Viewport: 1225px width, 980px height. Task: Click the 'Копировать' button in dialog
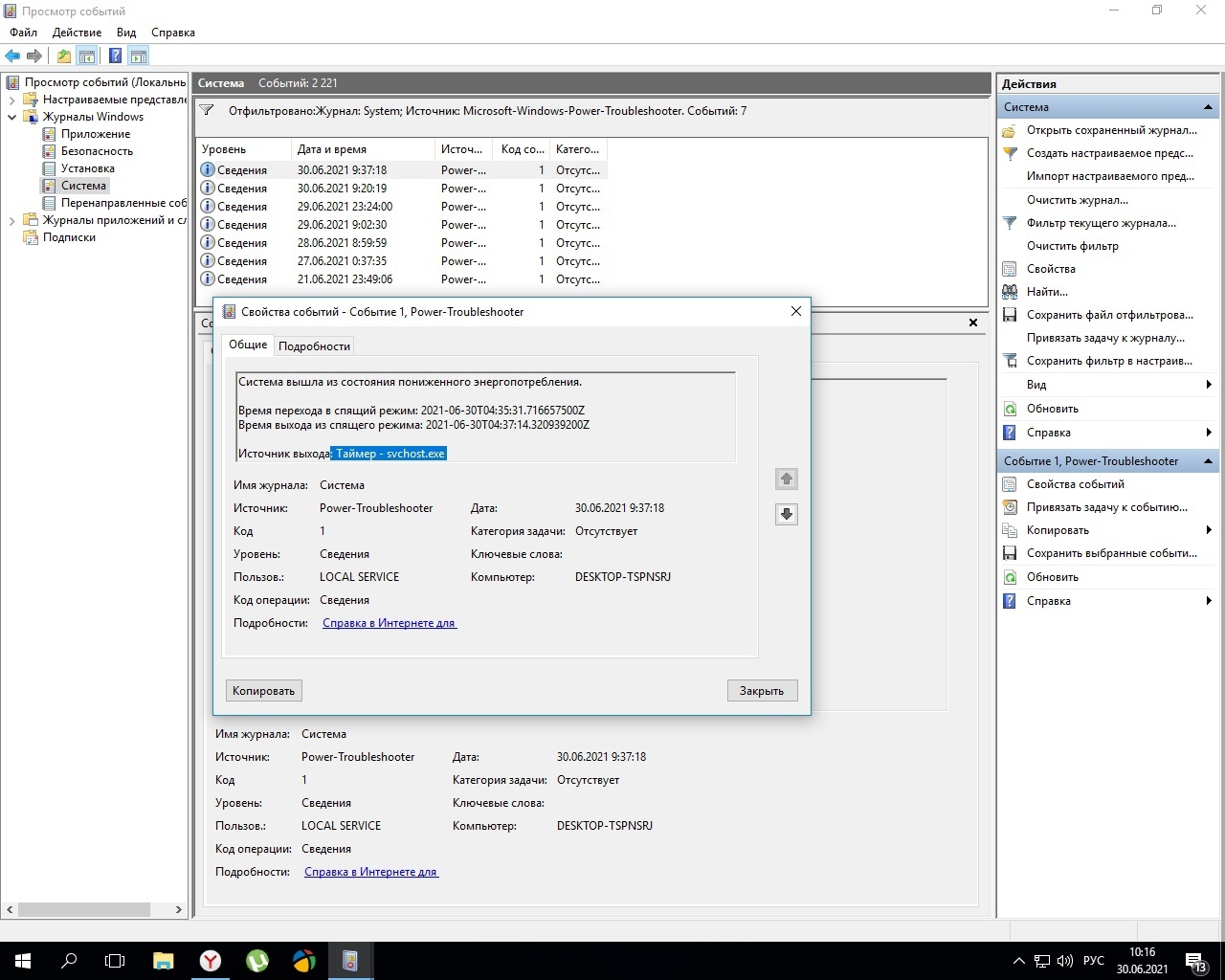tap(264, 691)
